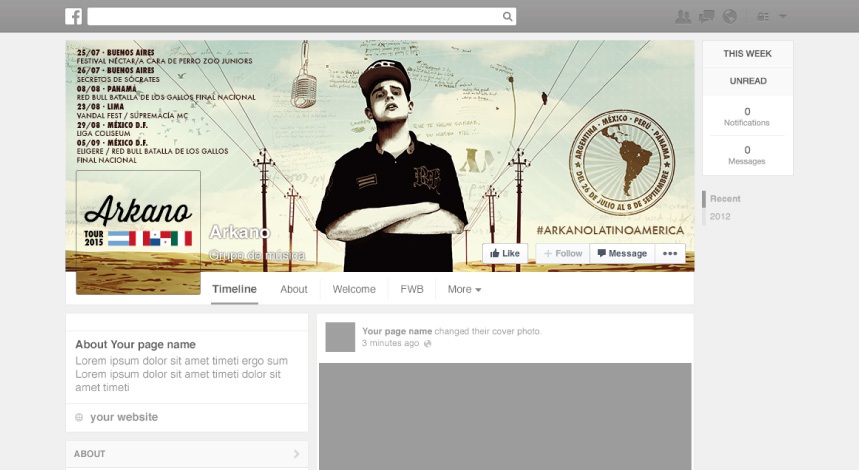The image size is (859, 470).
Task: Open the globe notifications icon
Action: (730, 16)
